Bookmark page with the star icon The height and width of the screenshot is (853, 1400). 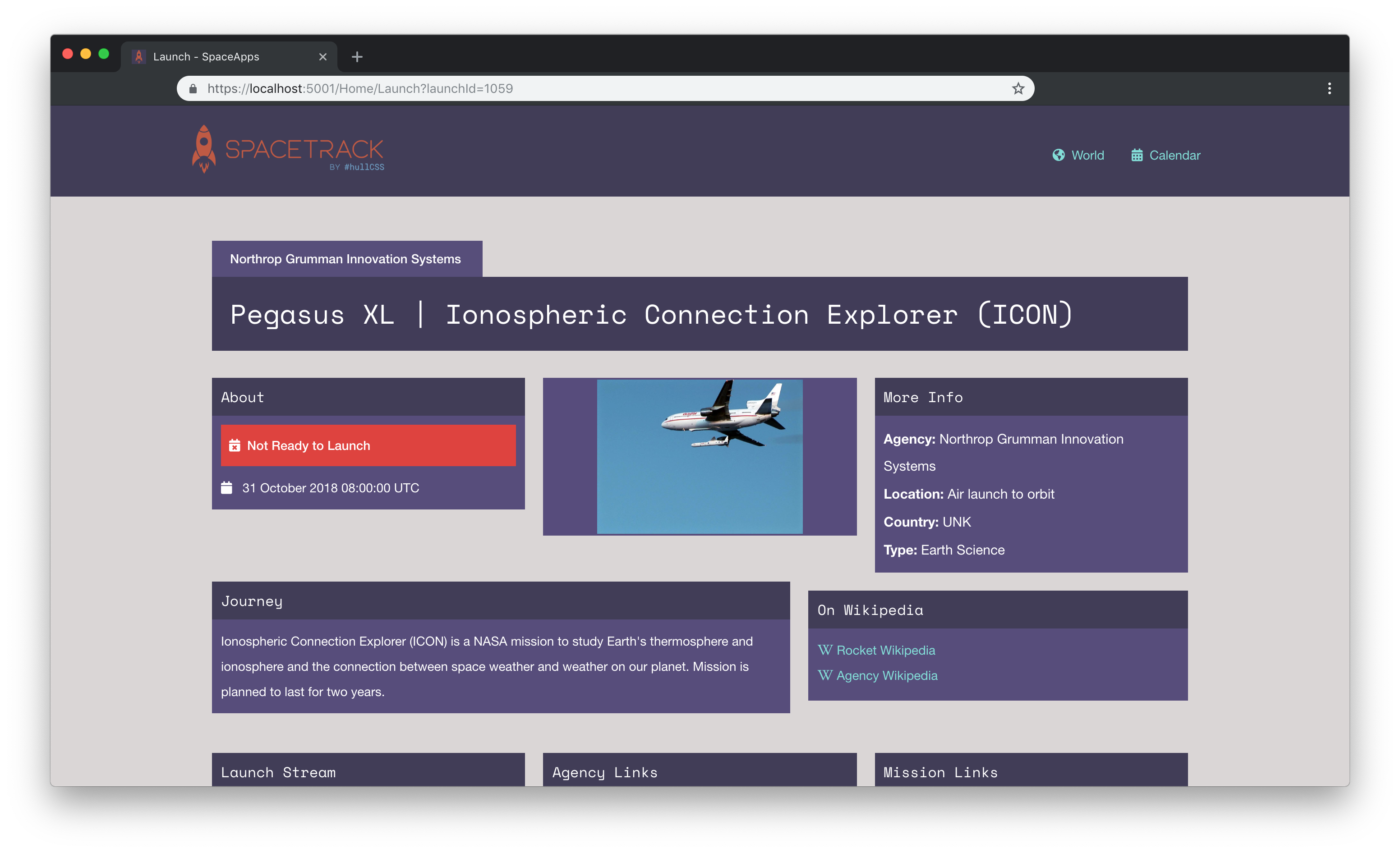[1018, 89]
